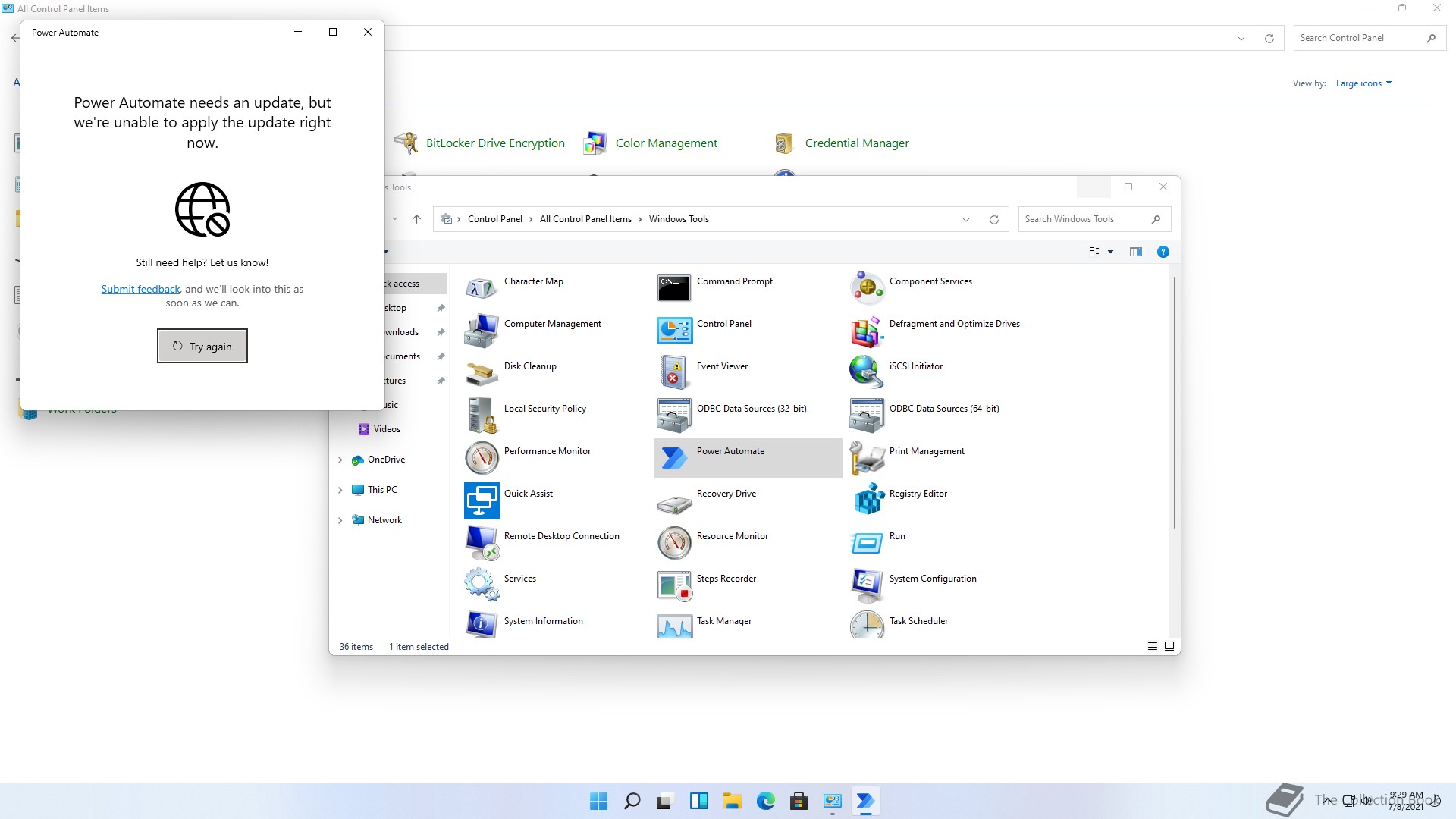
Task: Refresh the Windows Tools window
Action: pyautogui.click(x=993, y=219)
